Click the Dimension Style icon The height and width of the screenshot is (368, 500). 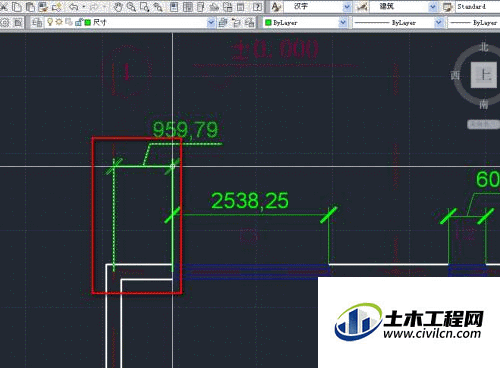[362, 6]
